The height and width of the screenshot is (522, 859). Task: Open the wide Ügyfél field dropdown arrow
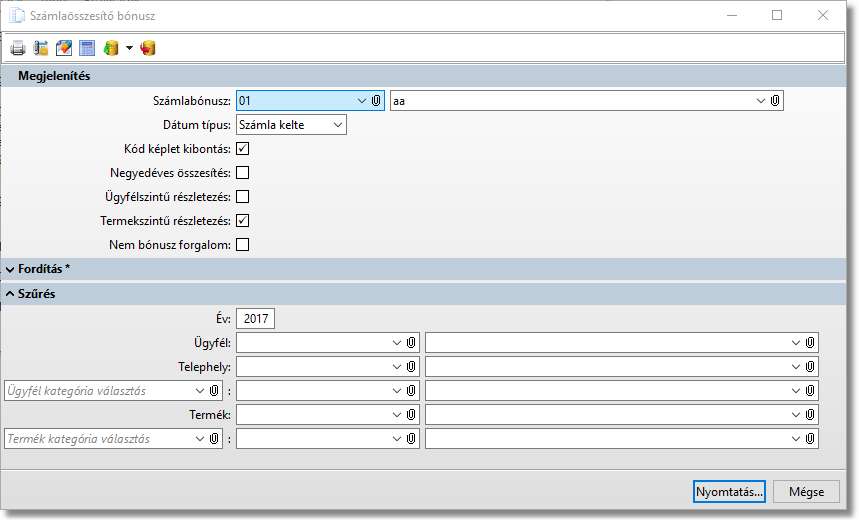(x=795, y=343)
